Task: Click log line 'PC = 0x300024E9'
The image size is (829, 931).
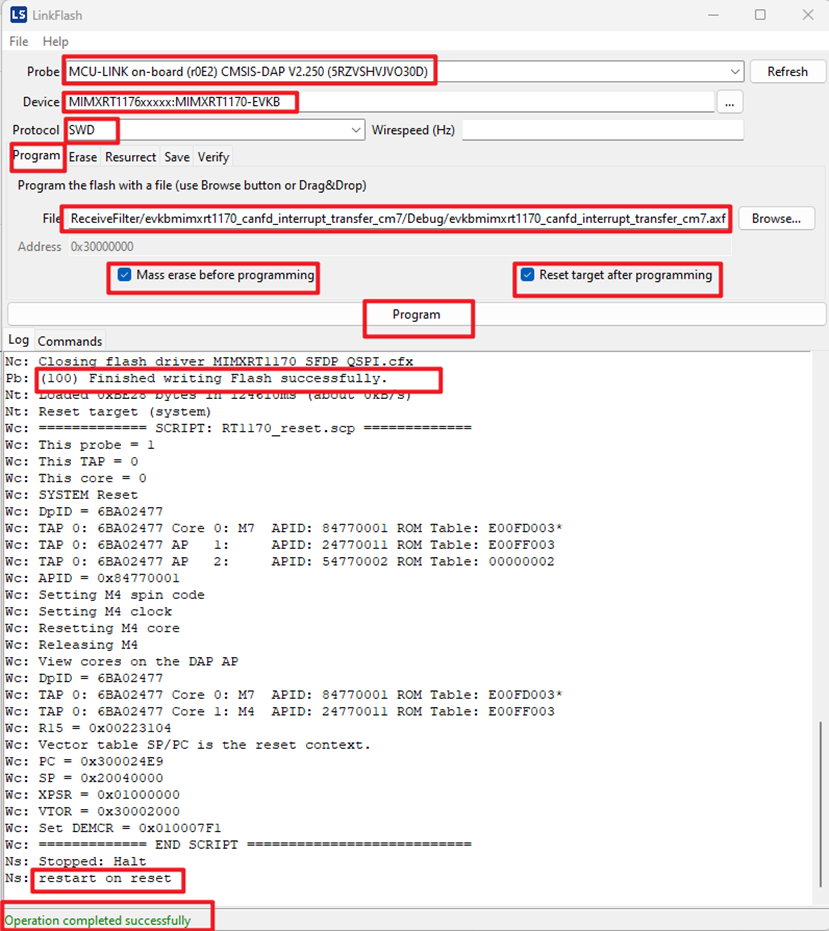Action: [100, 761]
